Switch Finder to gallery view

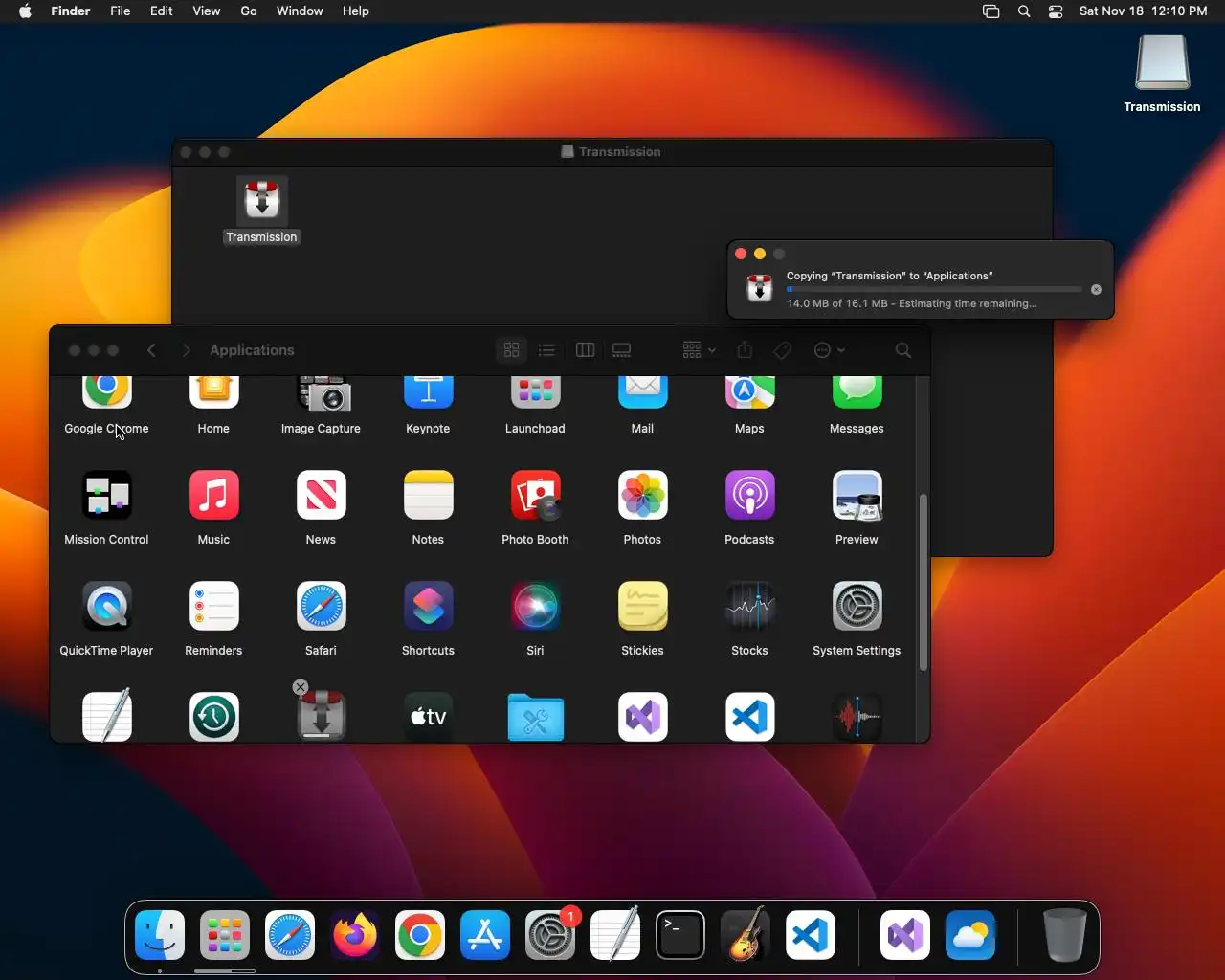pos(621,350)
